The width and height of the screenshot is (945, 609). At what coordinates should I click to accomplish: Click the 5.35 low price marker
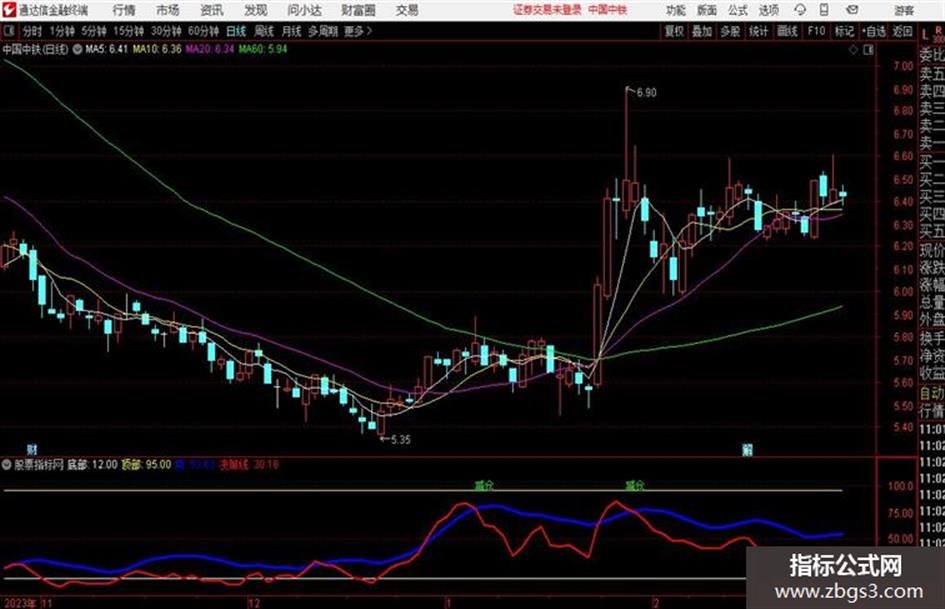[401, 440]
